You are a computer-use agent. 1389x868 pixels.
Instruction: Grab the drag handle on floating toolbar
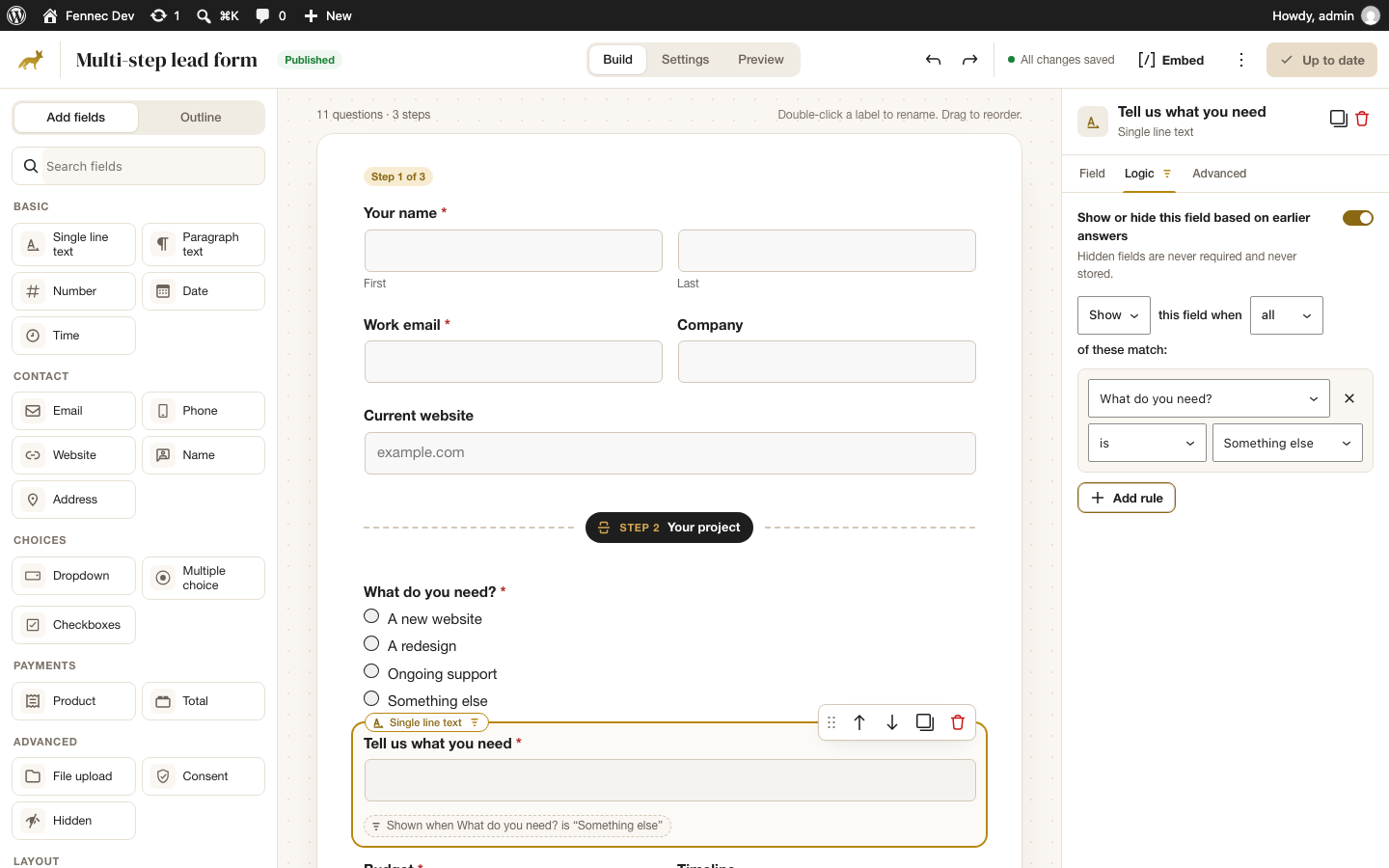[x=831, y=722]
